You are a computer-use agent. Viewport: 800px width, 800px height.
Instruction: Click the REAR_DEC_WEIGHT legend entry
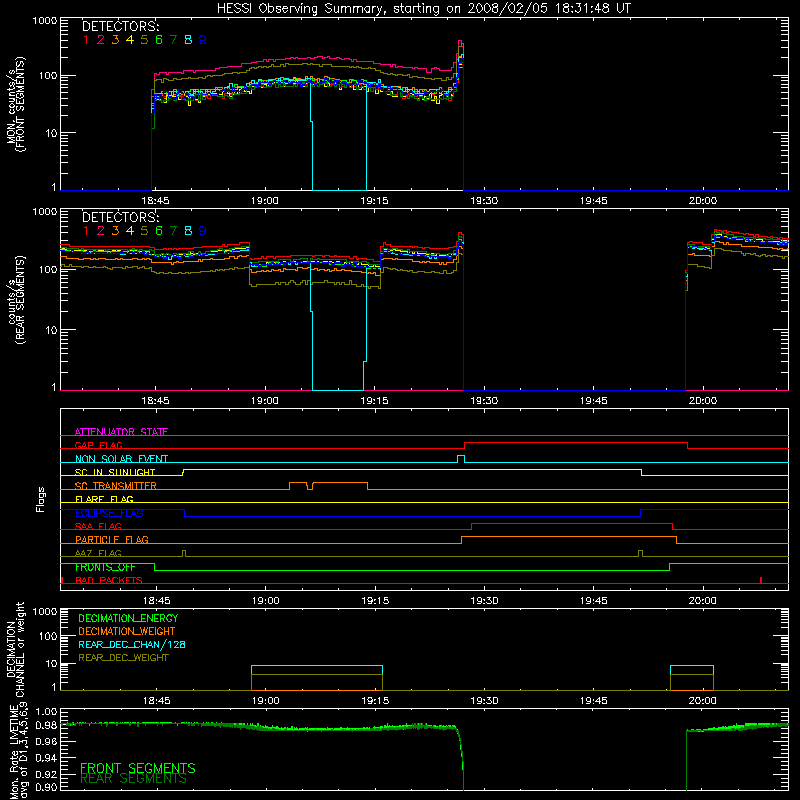point(123,658)
